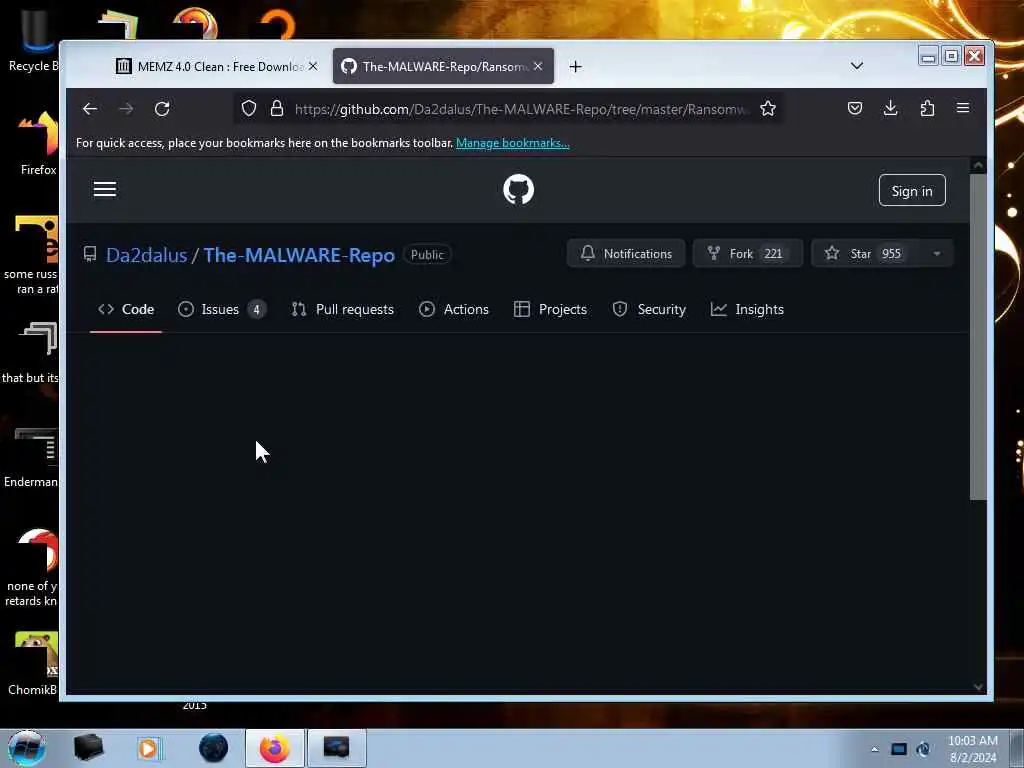The height and width of the screenshot is (768, 1024).
Task: Select the Firefox desktop shortcut
Action: (38, 144)
